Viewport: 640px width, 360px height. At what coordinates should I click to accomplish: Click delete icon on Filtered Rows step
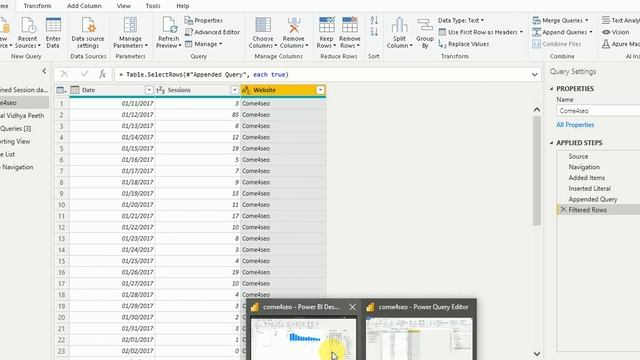coord(563,209)
